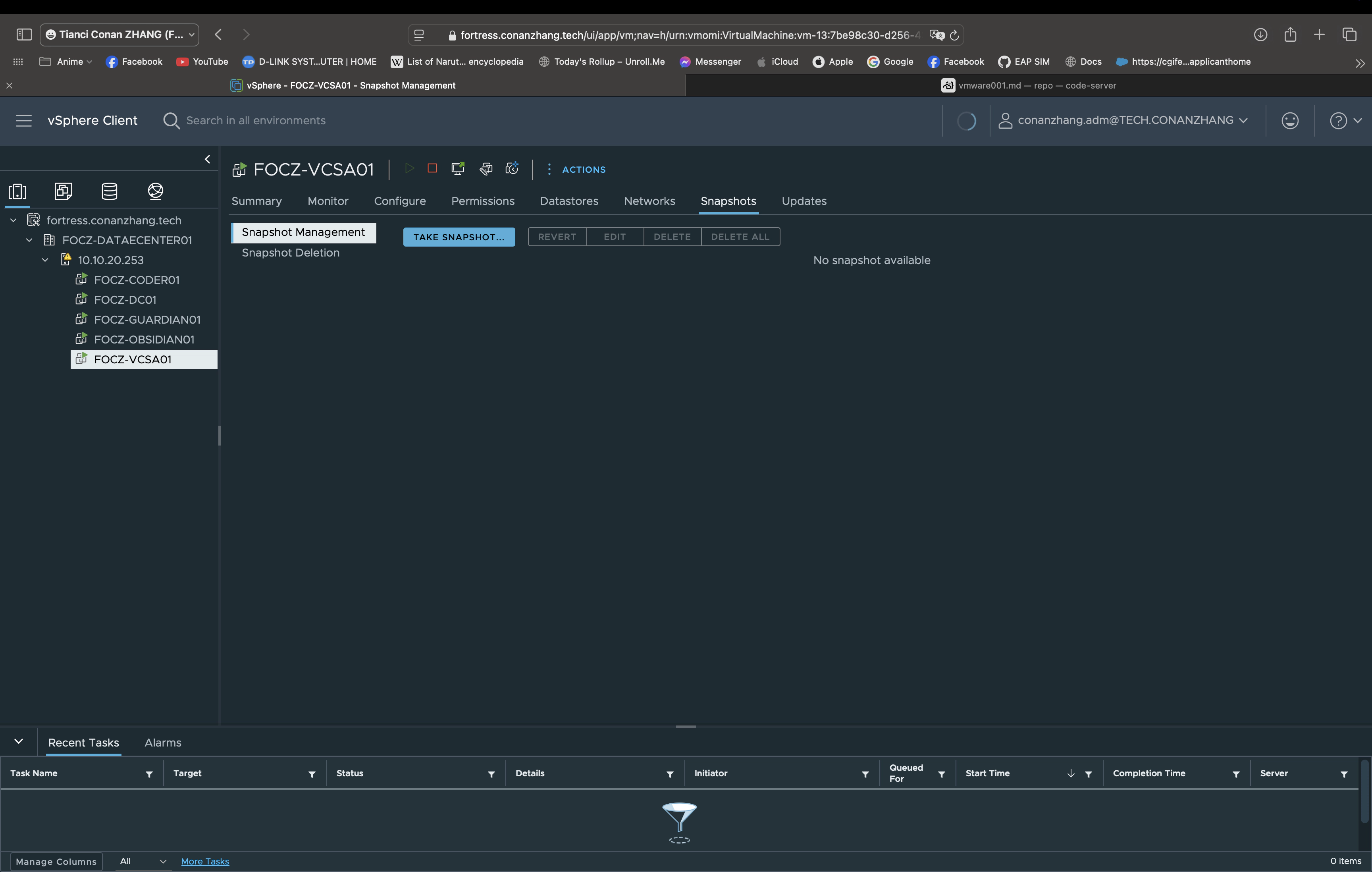Open the More Tasks link
The image size is (1372, 872).
point(204,861)
